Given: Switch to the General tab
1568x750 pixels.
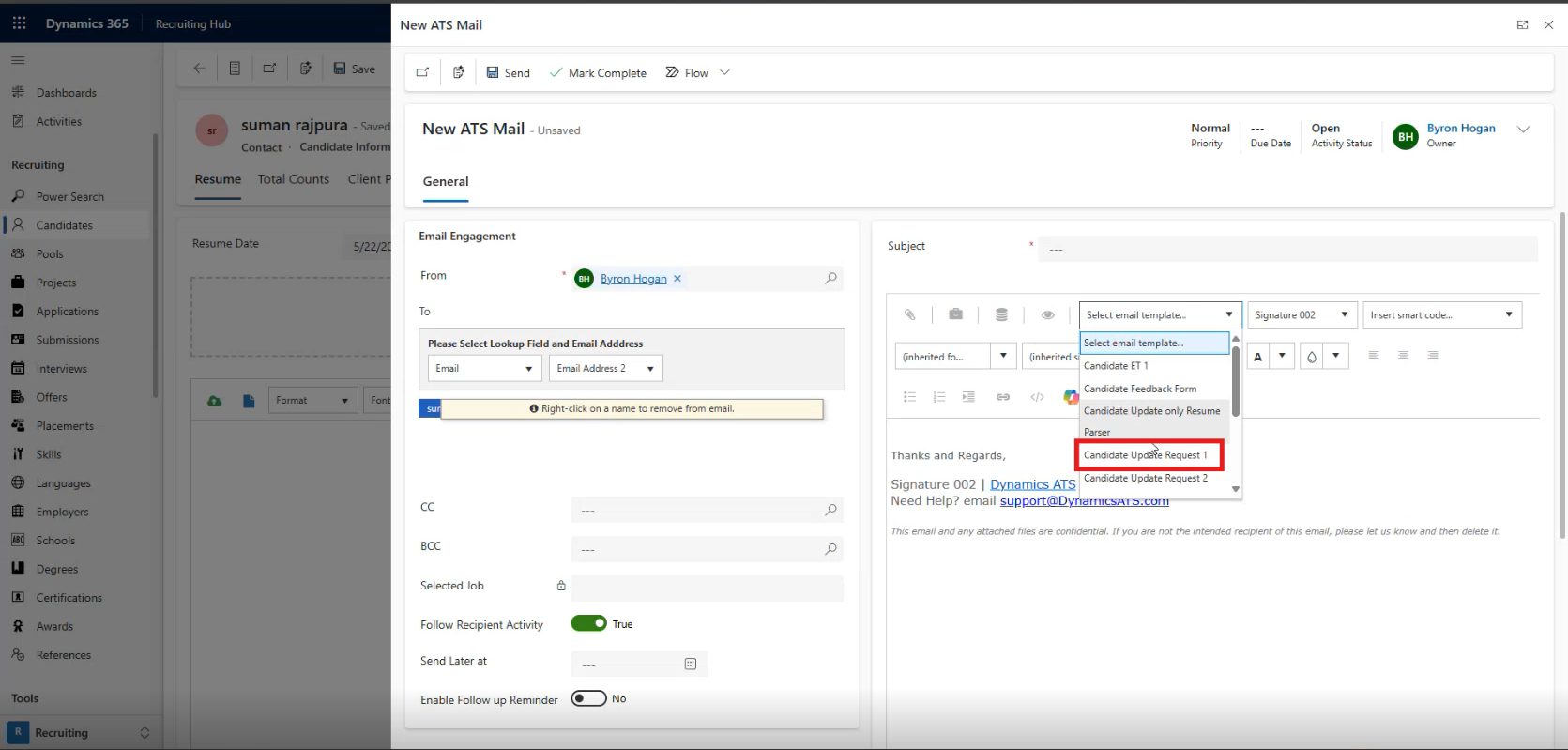Looking at the screenshot, I should [x=446, y=182].
